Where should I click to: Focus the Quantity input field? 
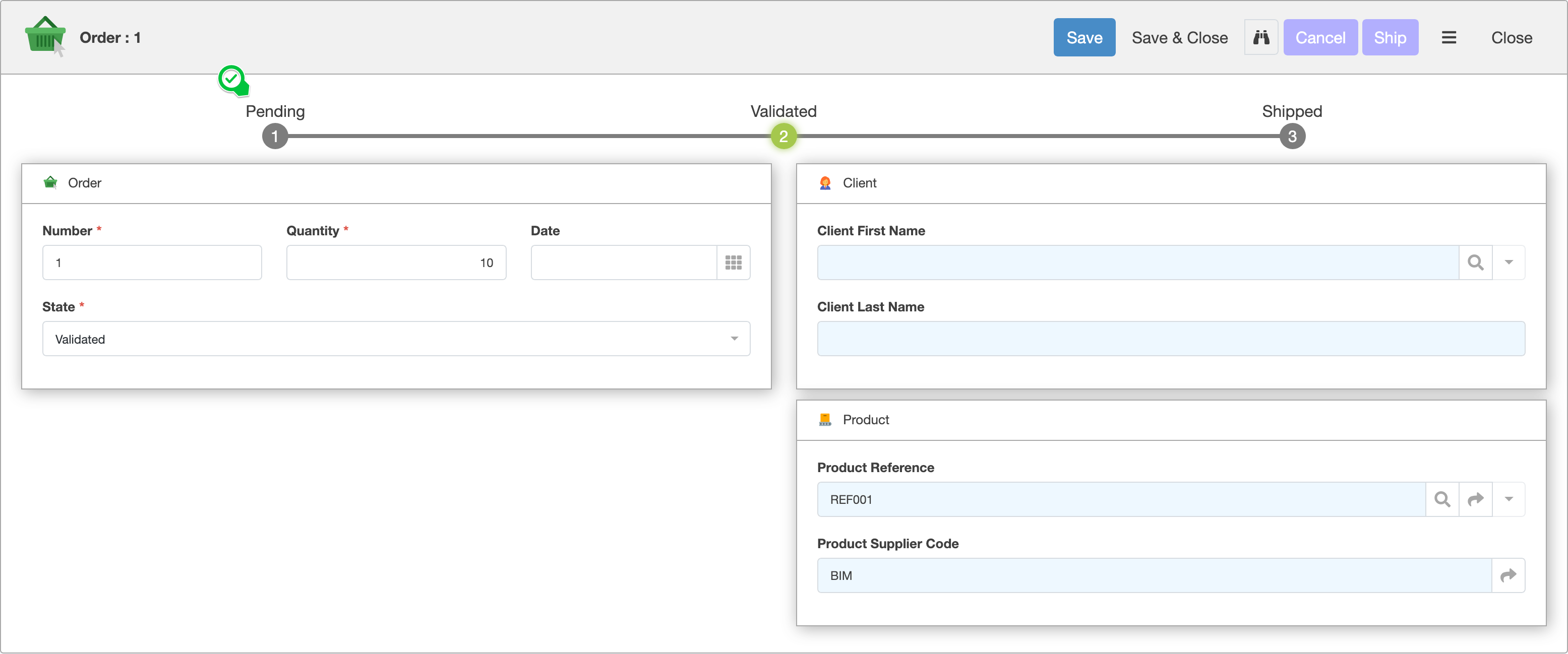pyautogui.click(x=396, y=263)
